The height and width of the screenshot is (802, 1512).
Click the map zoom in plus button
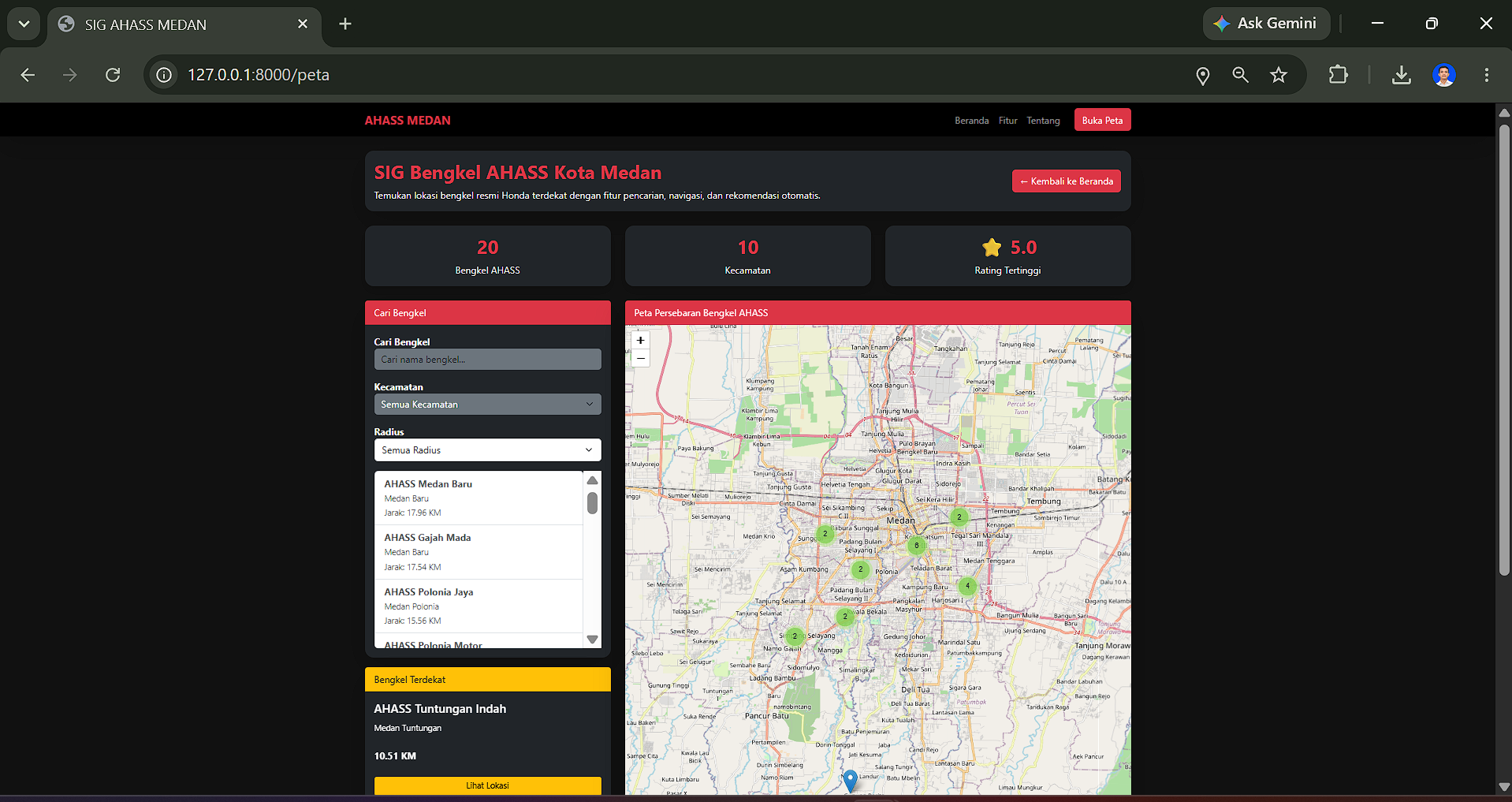[x=641, y=341]
